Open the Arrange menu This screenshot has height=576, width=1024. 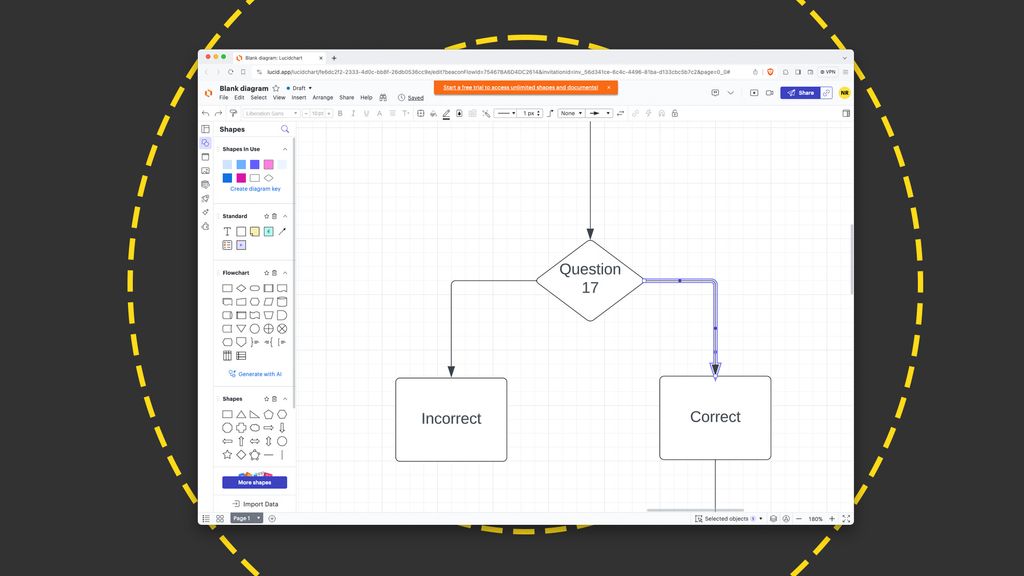[323, 97]
